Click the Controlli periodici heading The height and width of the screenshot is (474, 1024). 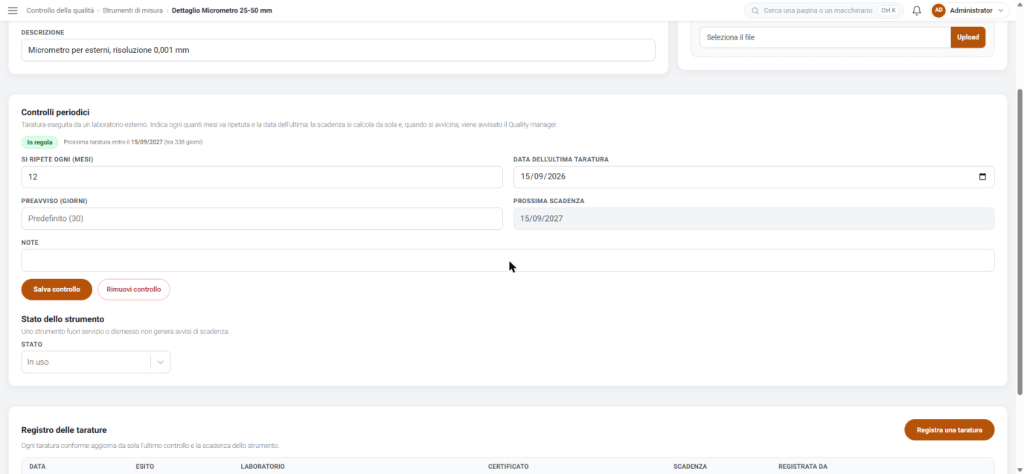click(55, 112)
